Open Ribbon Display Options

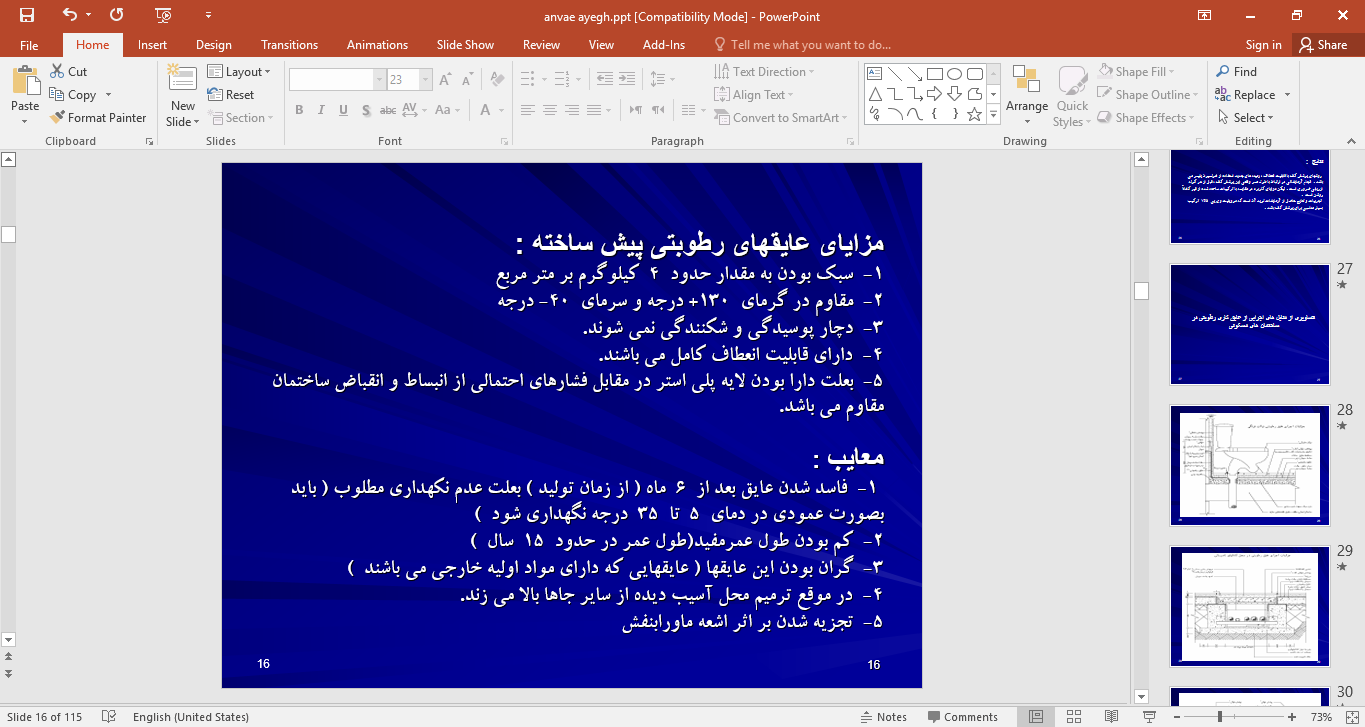coord(1204,15)
